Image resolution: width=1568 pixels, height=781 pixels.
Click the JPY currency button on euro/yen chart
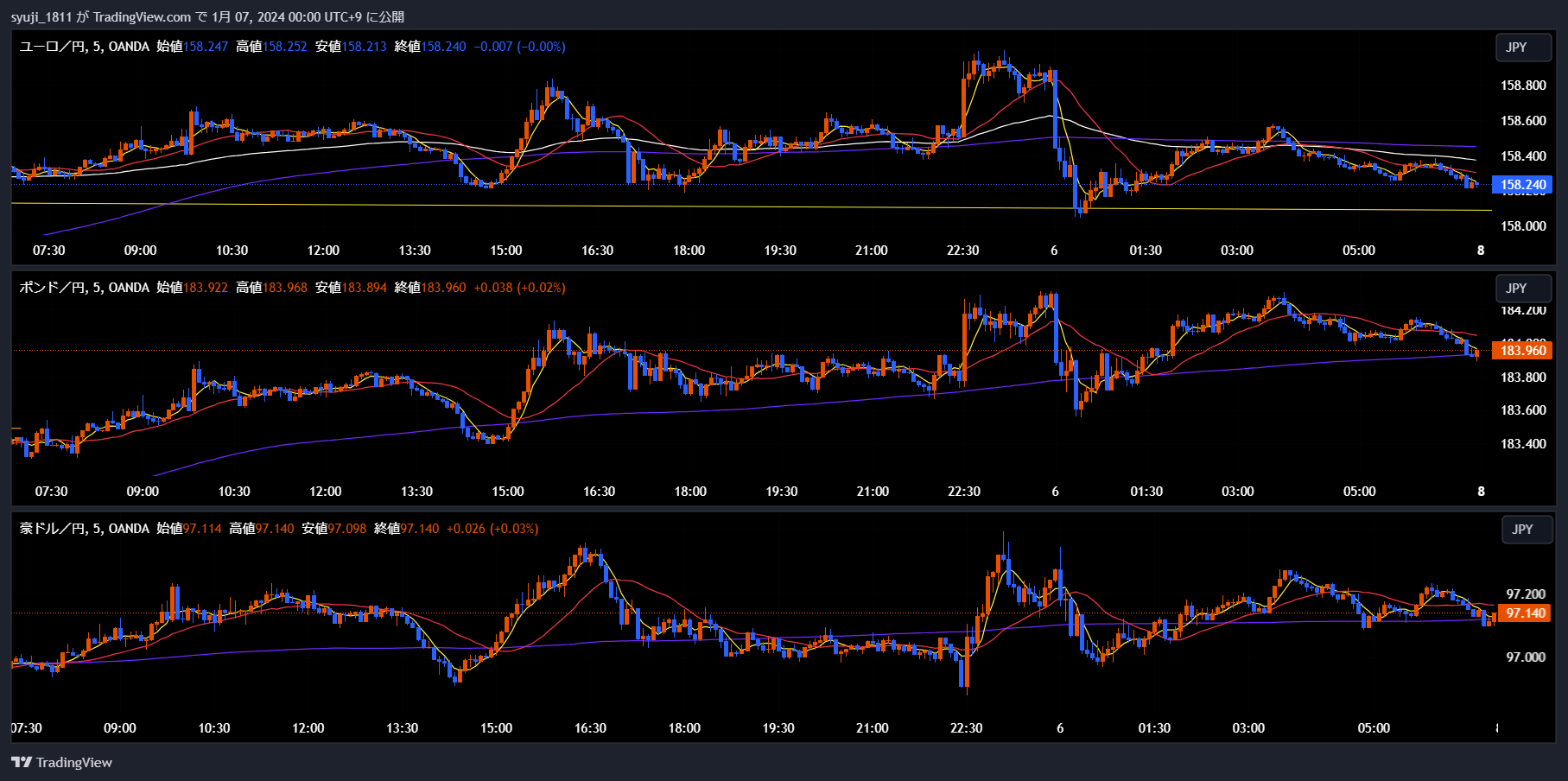pos(1516,48)
